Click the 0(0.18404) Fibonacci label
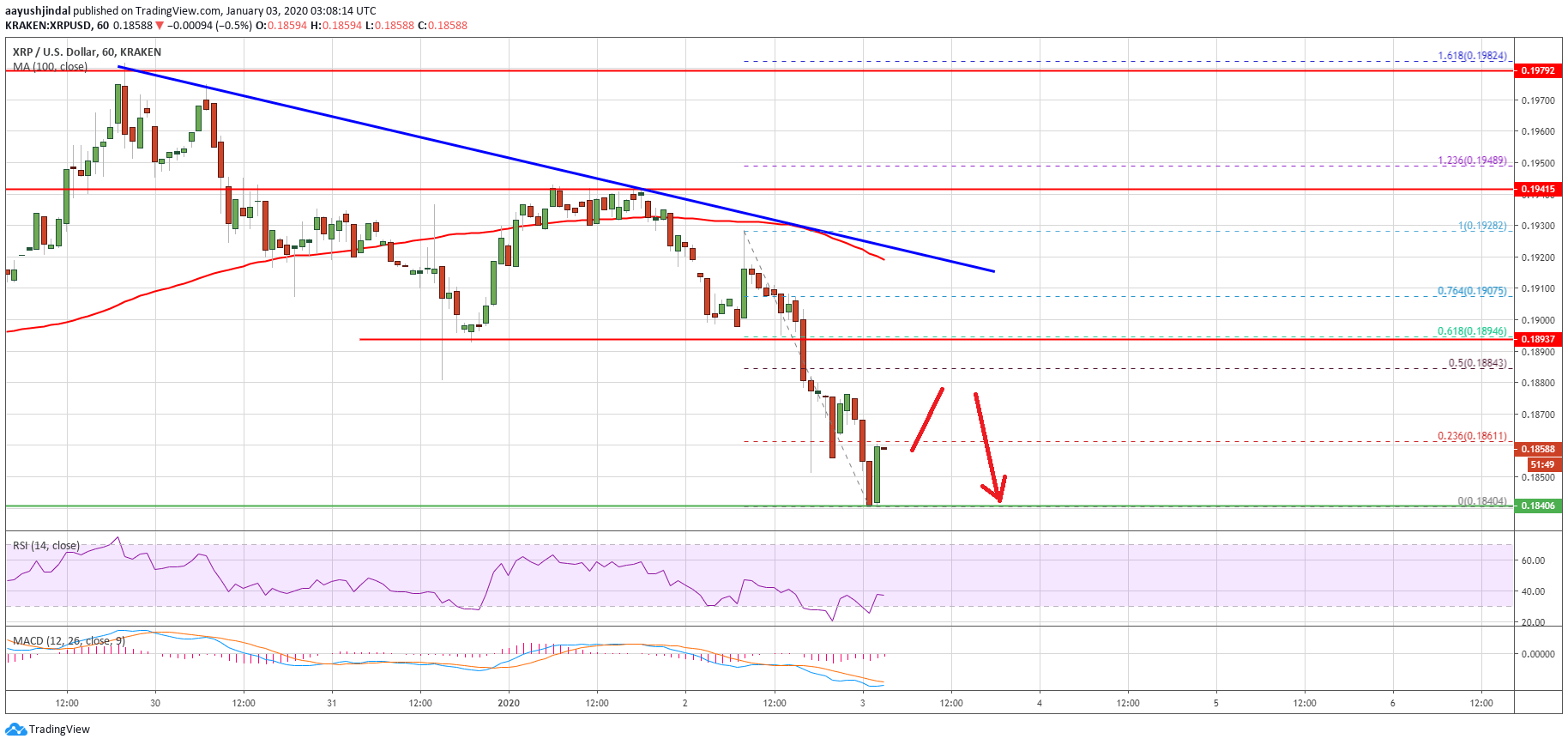Viewport: 1568px width, 745px height. (1482, 501)
